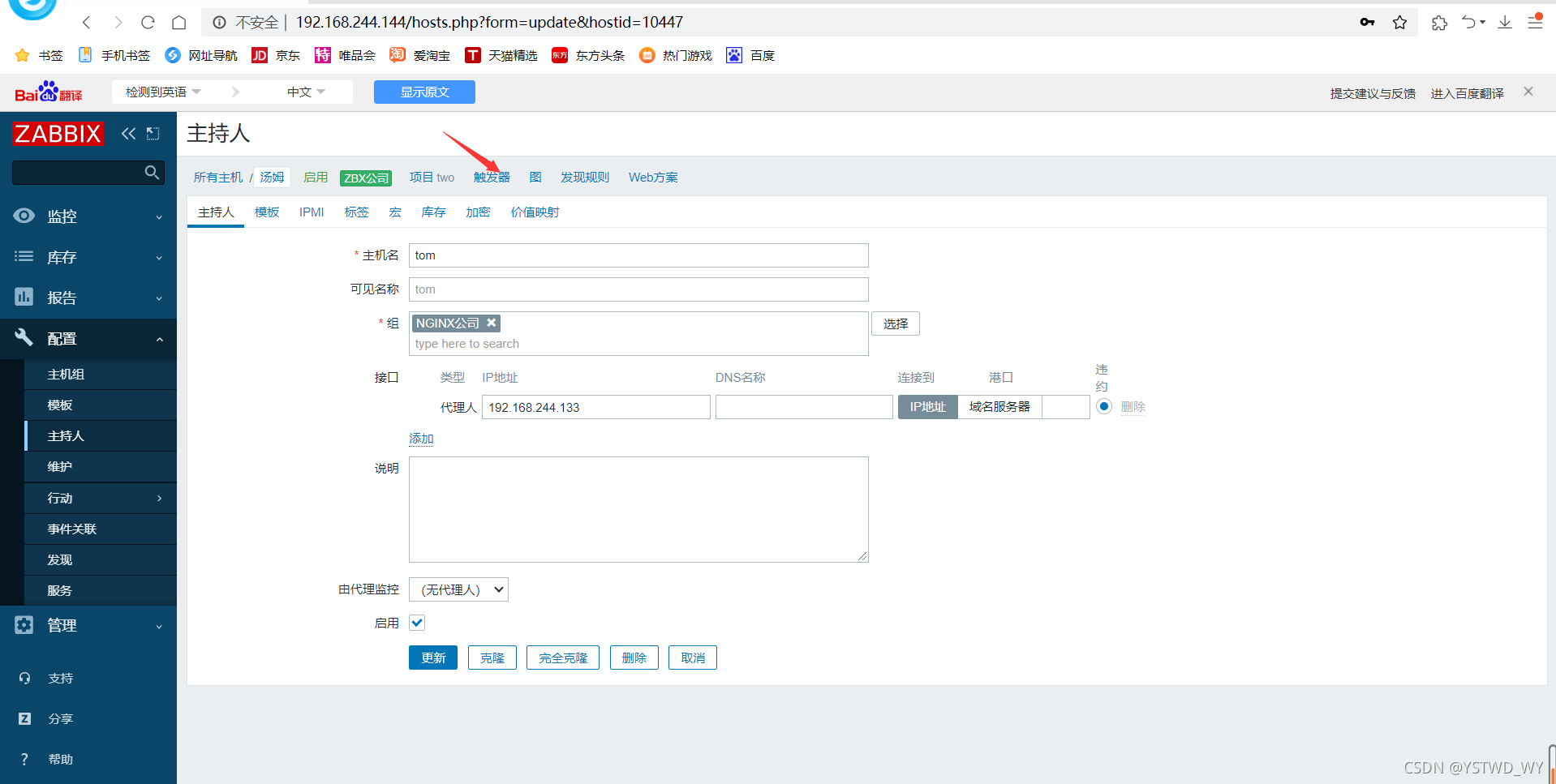Click the 主机名 input field

pyautogui.click(x=638, y=255)
